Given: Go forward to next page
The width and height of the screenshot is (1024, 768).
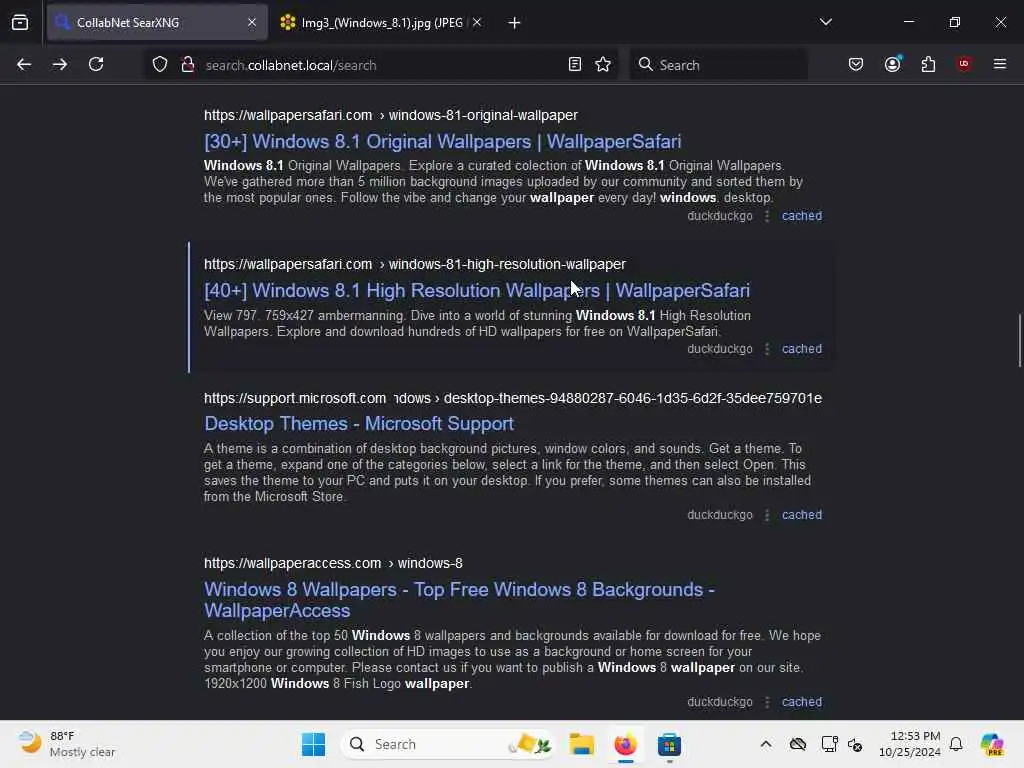Looking at the screenshot, I should click(59, 65).
